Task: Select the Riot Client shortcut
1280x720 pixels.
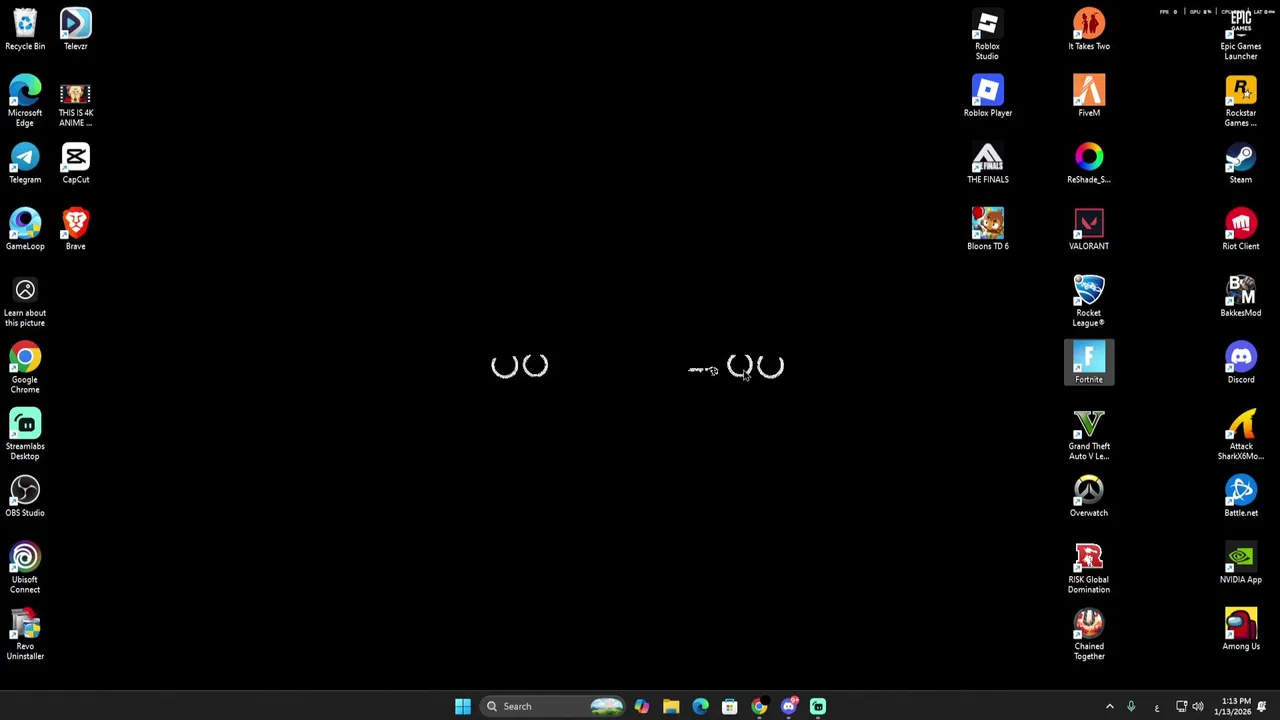Action: (x=1240, y=229)
